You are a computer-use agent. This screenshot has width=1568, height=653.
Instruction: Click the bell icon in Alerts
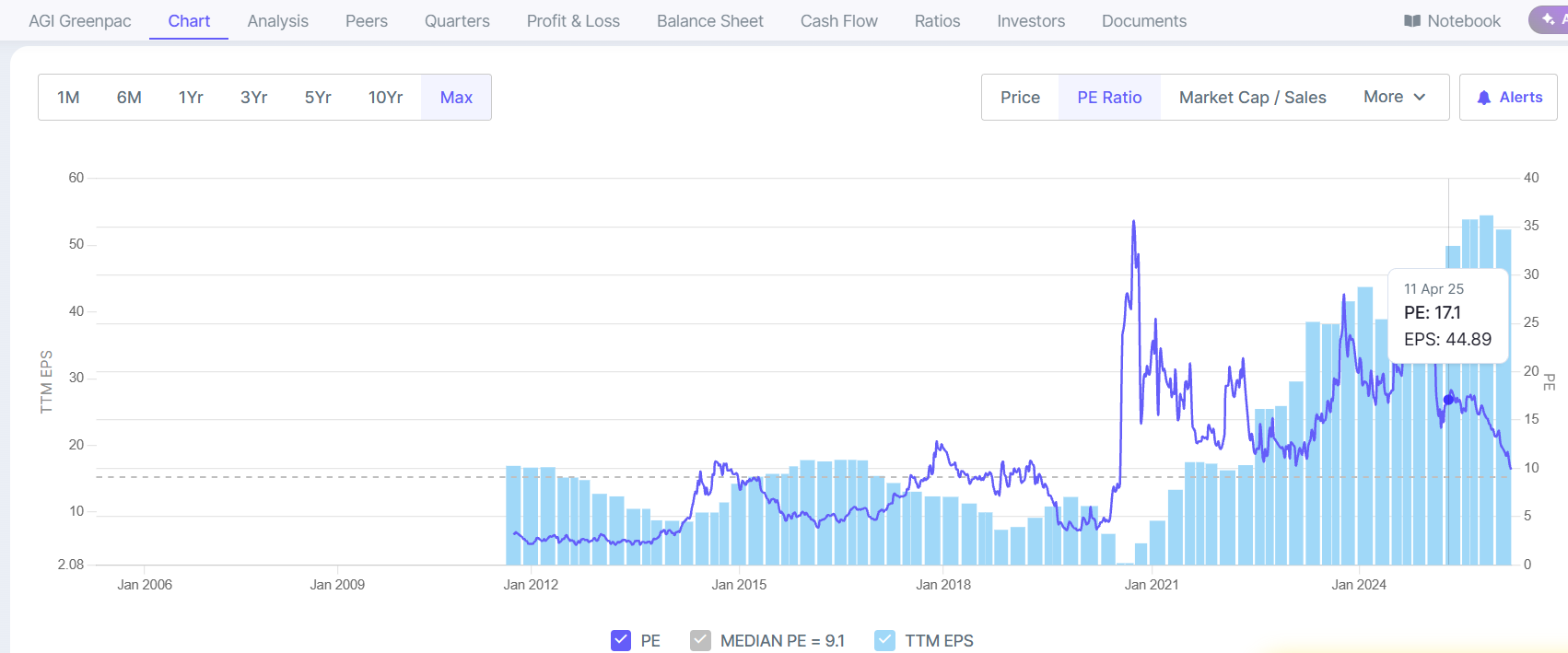coord(1483,98)
